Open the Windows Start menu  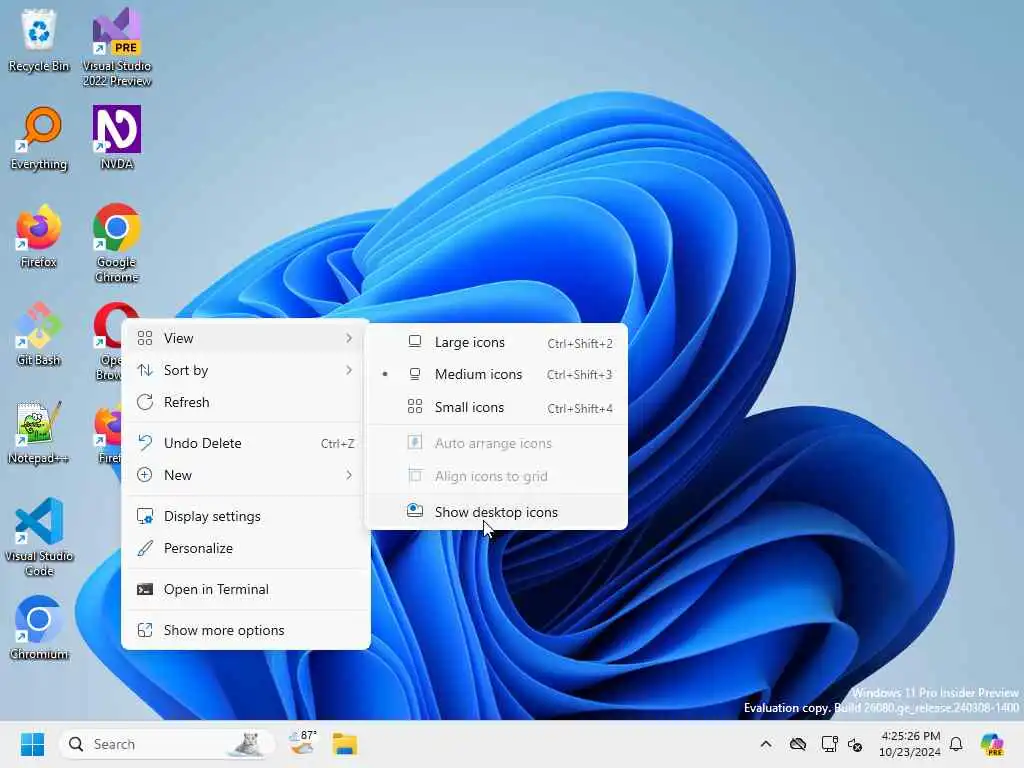pyautogui.click(x=32, y=744)
